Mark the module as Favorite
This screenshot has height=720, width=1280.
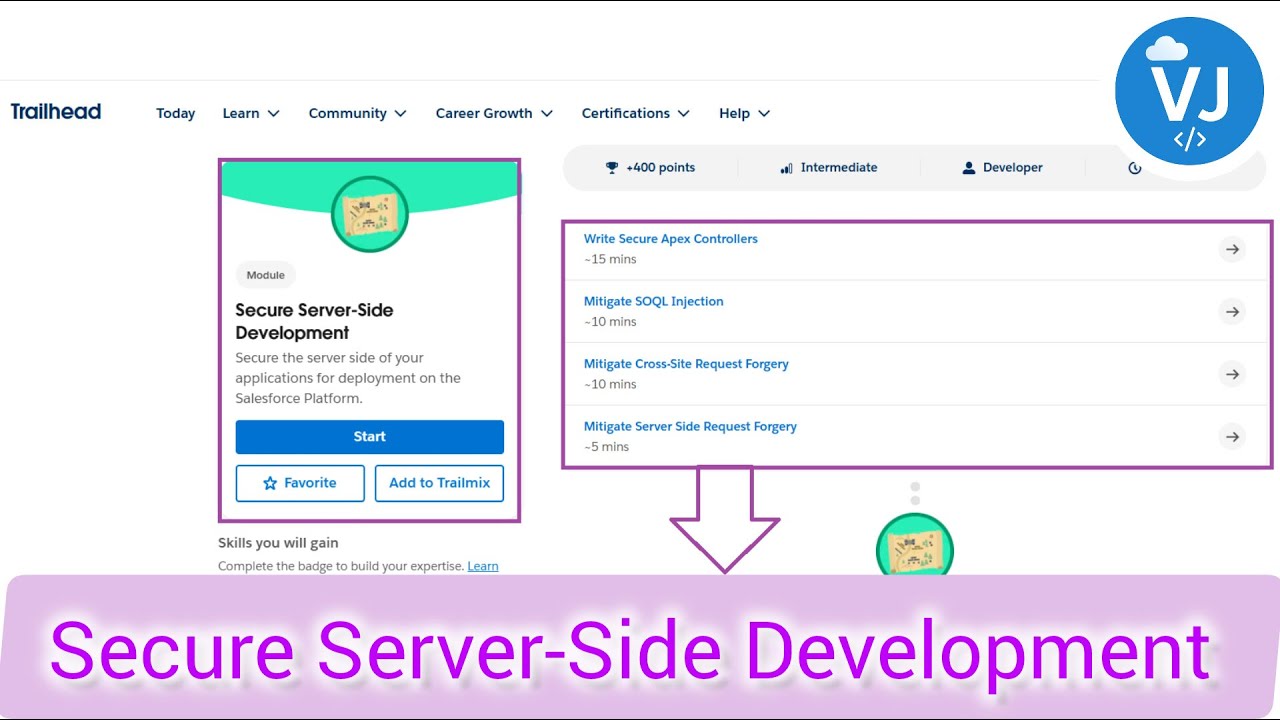point(299,483)
